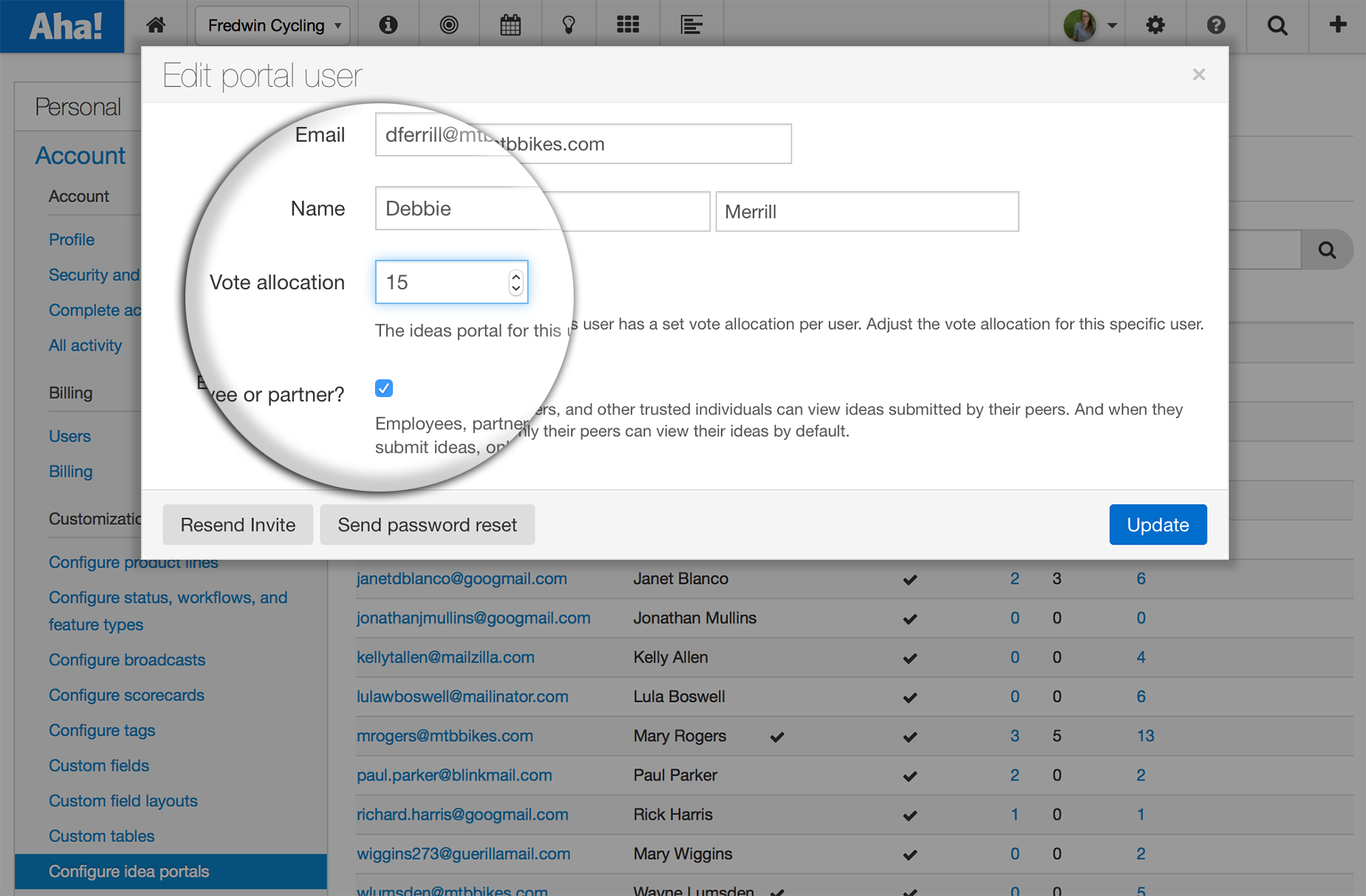Screen dimensions: 1366x896
Task: Click the name Jonathan Mullins
Action: 695,618
